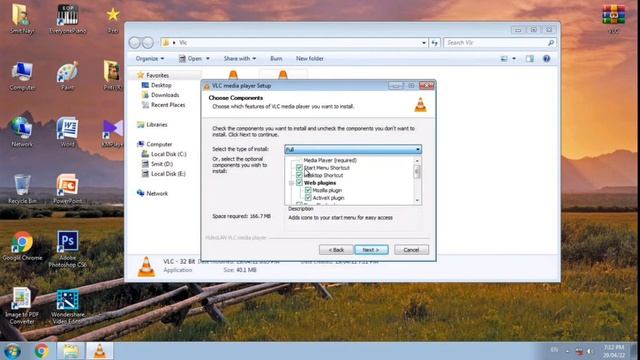This screenshot has width=640, height=360.
Task: Toggle the Desktop Shortcut checkbox
Action: 299,175
